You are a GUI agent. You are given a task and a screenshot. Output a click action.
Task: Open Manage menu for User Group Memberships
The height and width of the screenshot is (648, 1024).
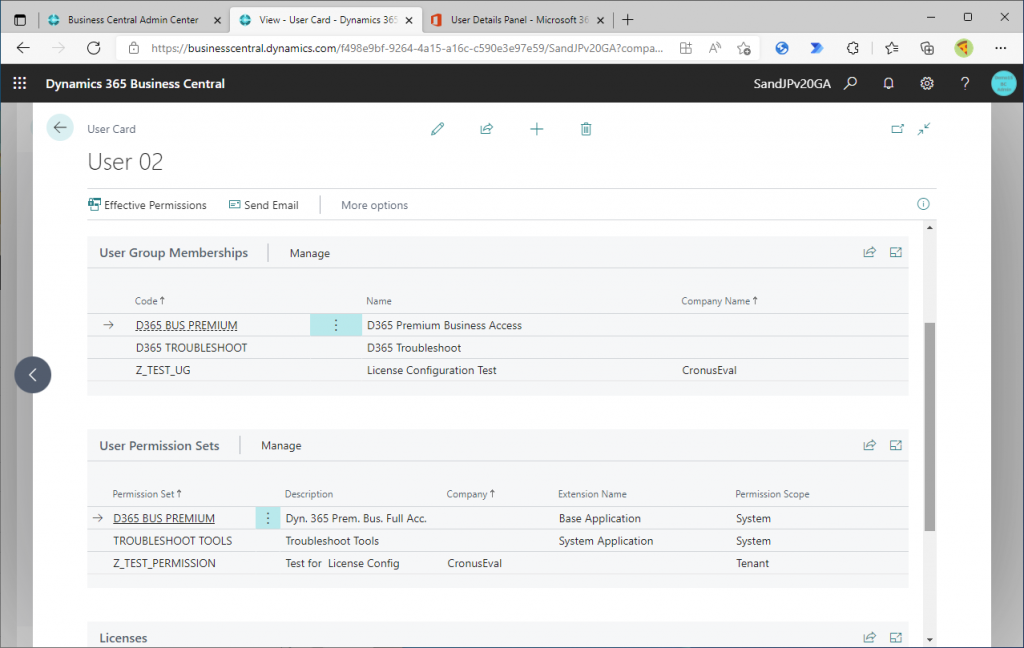(310, 253)
